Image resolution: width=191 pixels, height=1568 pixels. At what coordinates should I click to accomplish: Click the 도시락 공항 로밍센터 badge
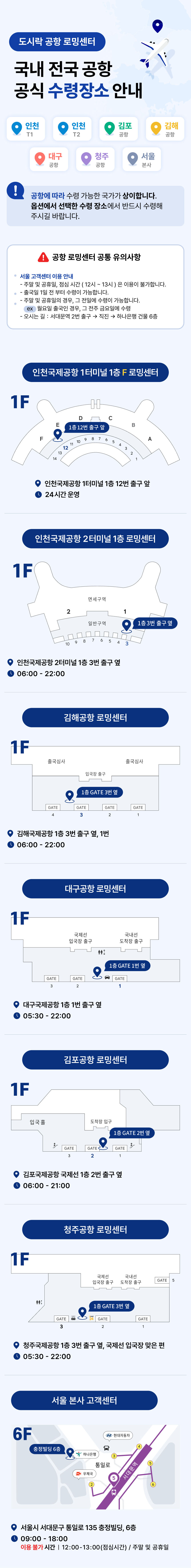[57, 41]
